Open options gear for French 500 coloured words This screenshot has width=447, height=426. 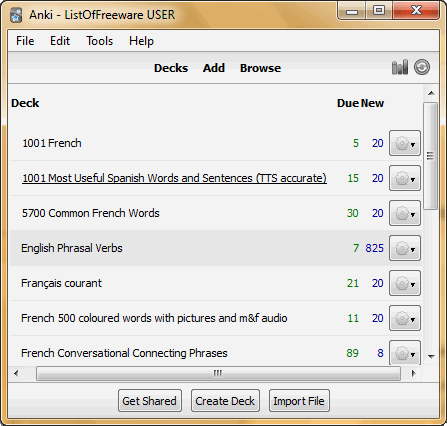[x=405, y=319]
